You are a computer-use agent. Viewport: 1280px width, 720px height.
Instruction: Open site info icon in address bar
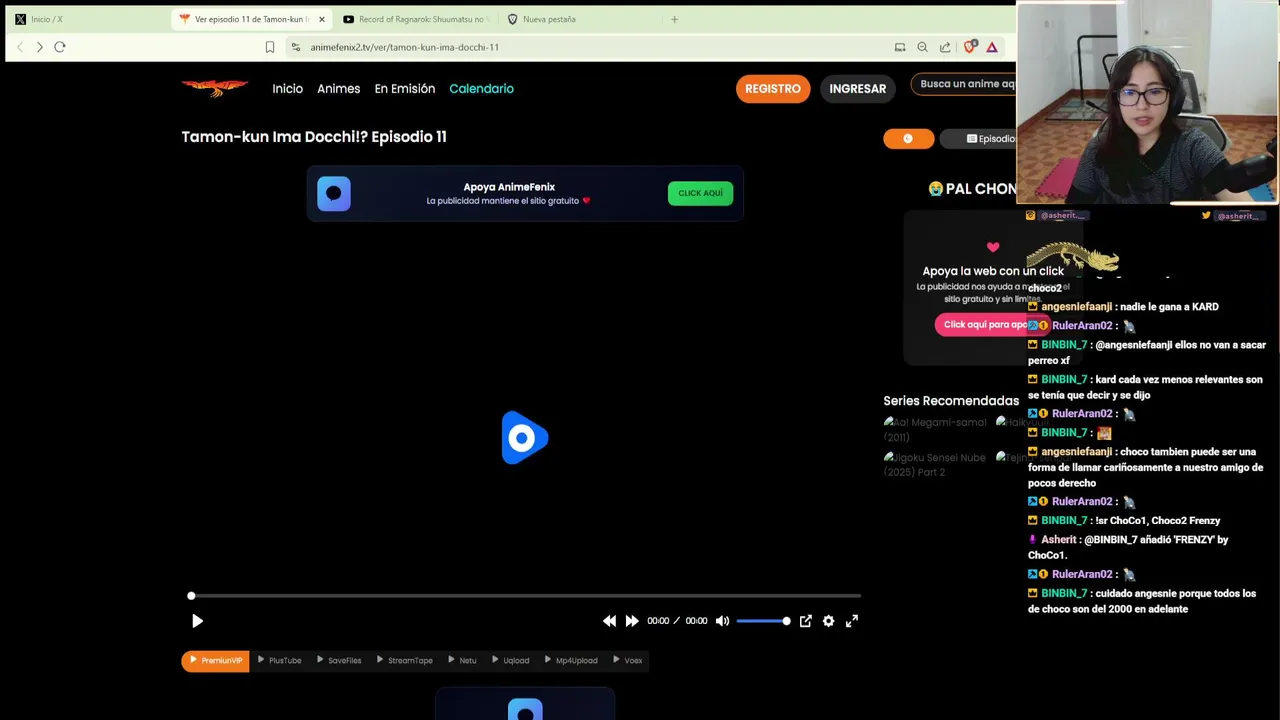pyautogui.click(x=295, y=47)
